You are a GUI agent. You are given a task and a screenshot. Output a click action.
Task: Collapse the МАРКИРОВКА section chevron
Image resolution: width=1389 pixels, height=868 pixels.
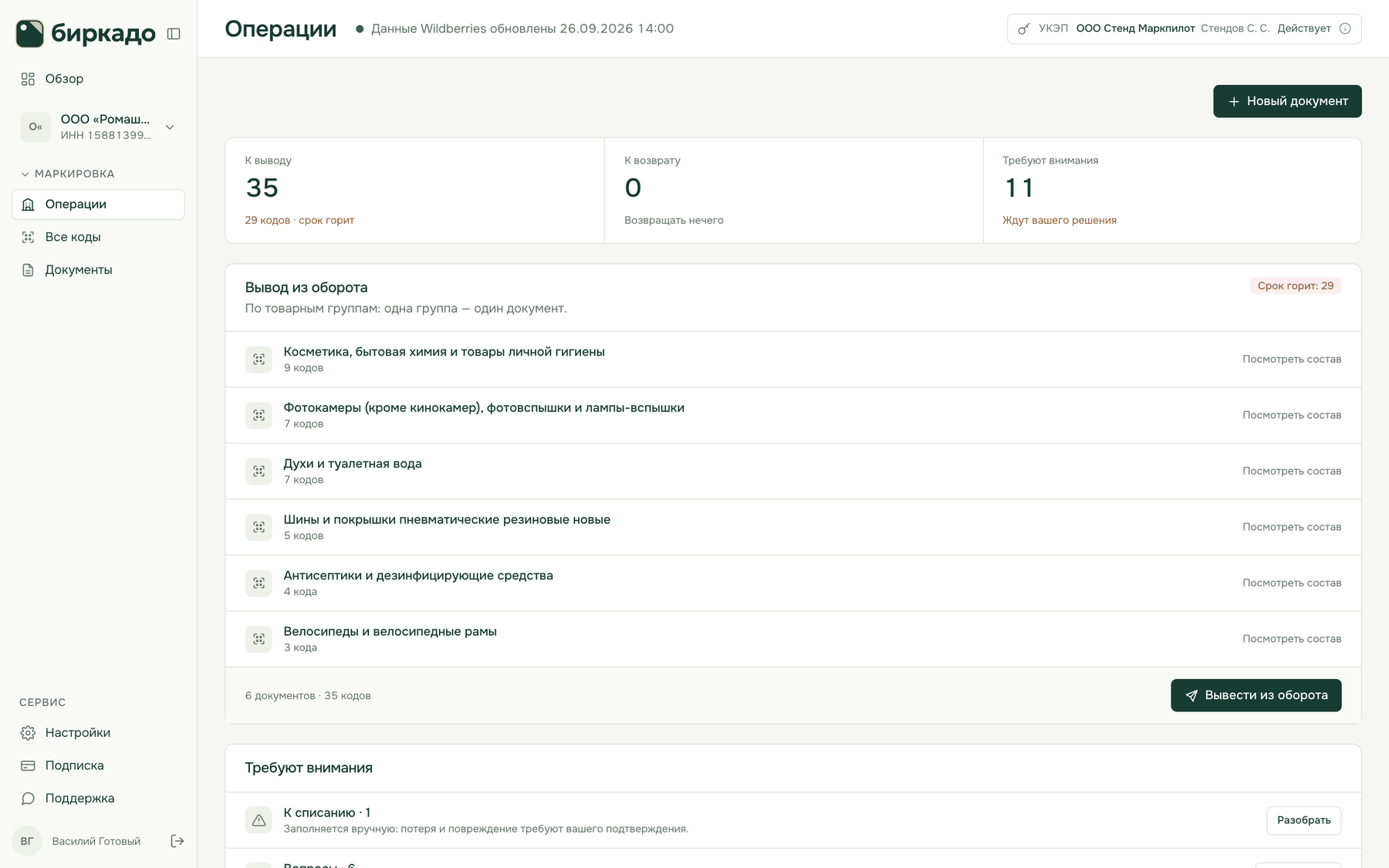coord(25,174)
